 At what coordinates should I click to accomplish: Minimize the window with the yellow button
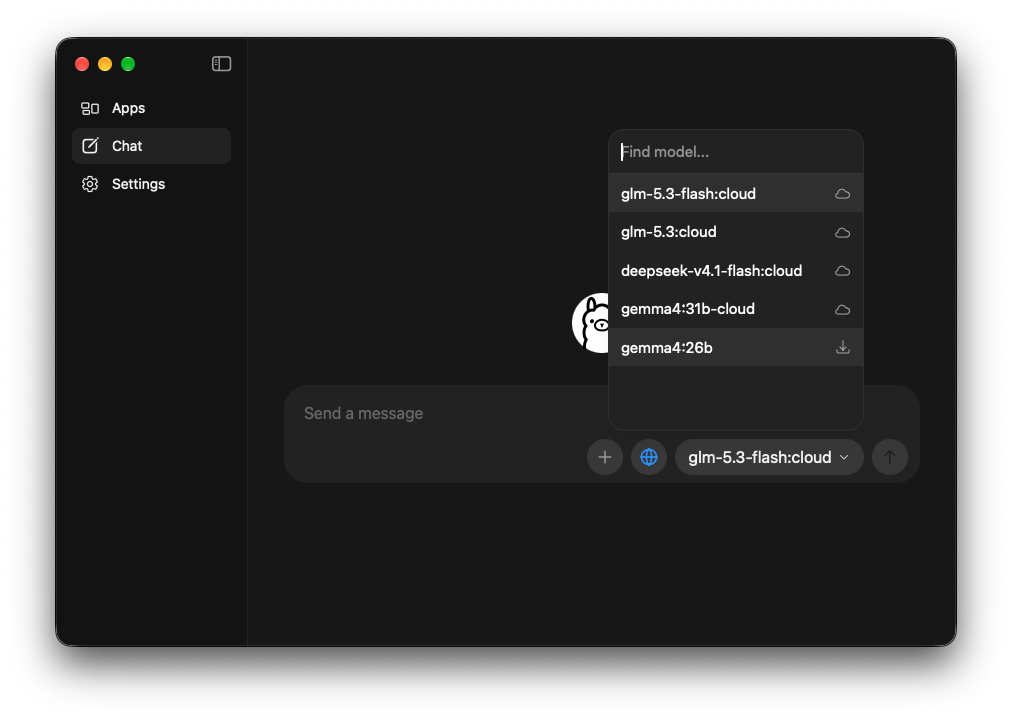(105, 64)
